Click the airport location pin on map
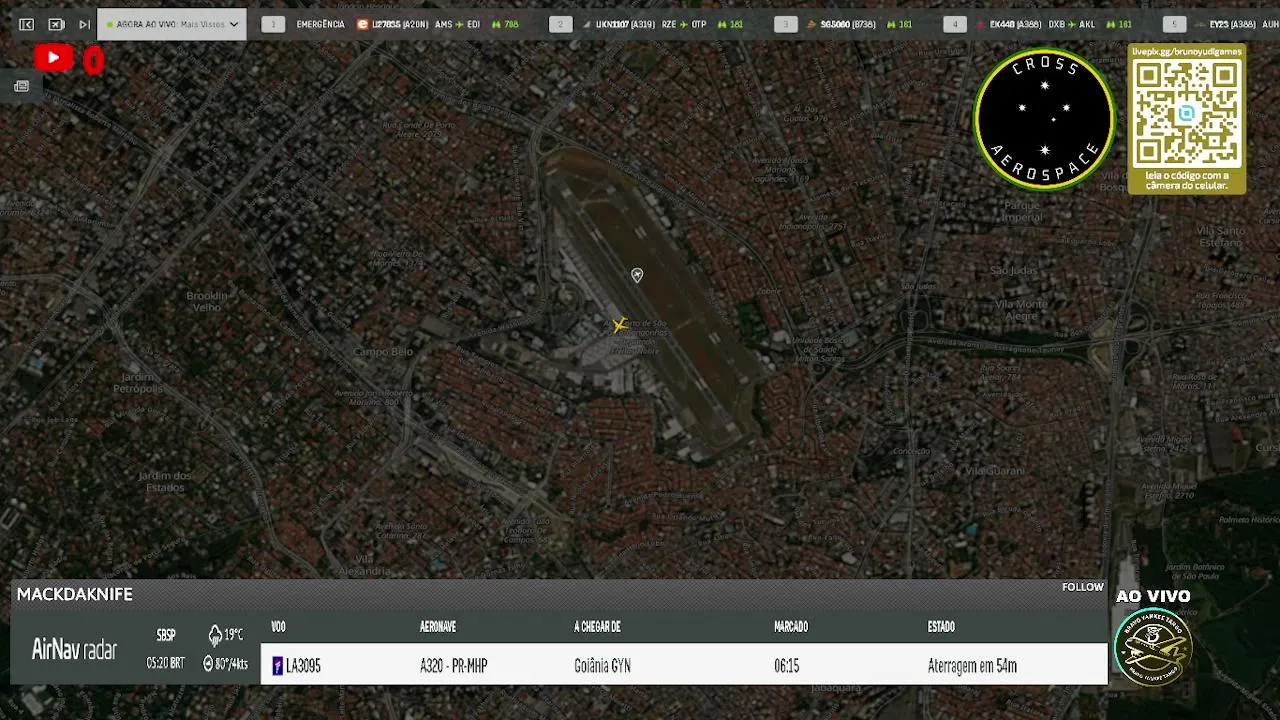1280x720 pixels. coord(637,275)
